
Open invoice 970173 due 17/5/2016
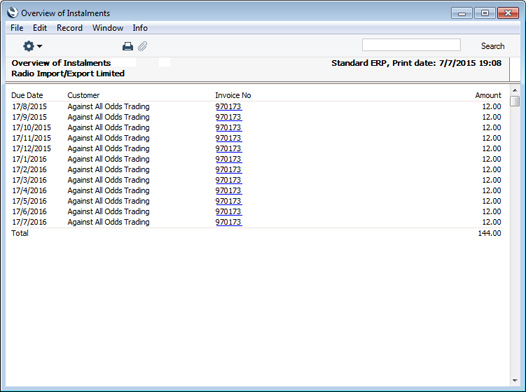228,201
